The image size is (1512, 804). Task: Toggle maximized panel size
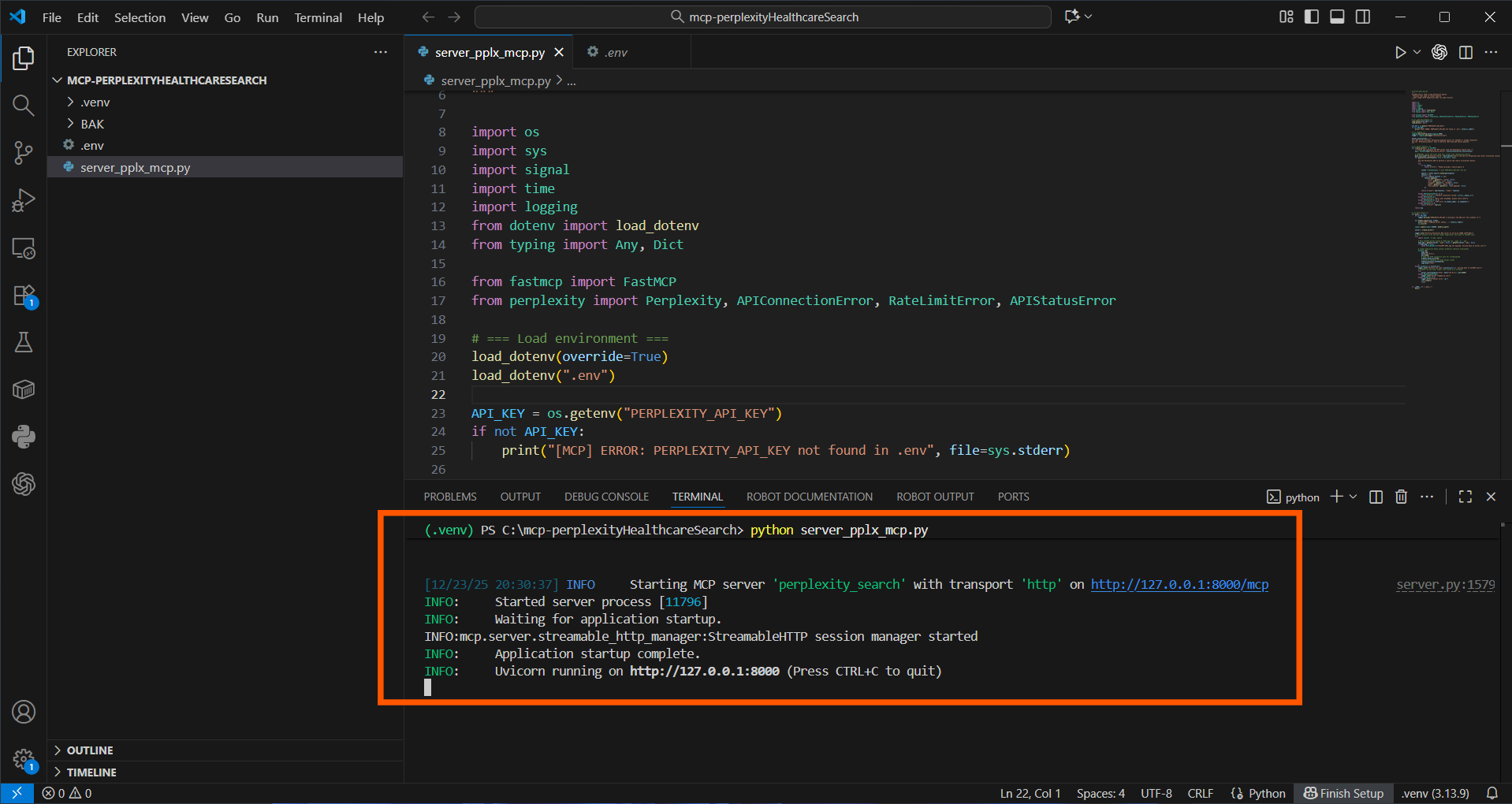coord(1465,497)
